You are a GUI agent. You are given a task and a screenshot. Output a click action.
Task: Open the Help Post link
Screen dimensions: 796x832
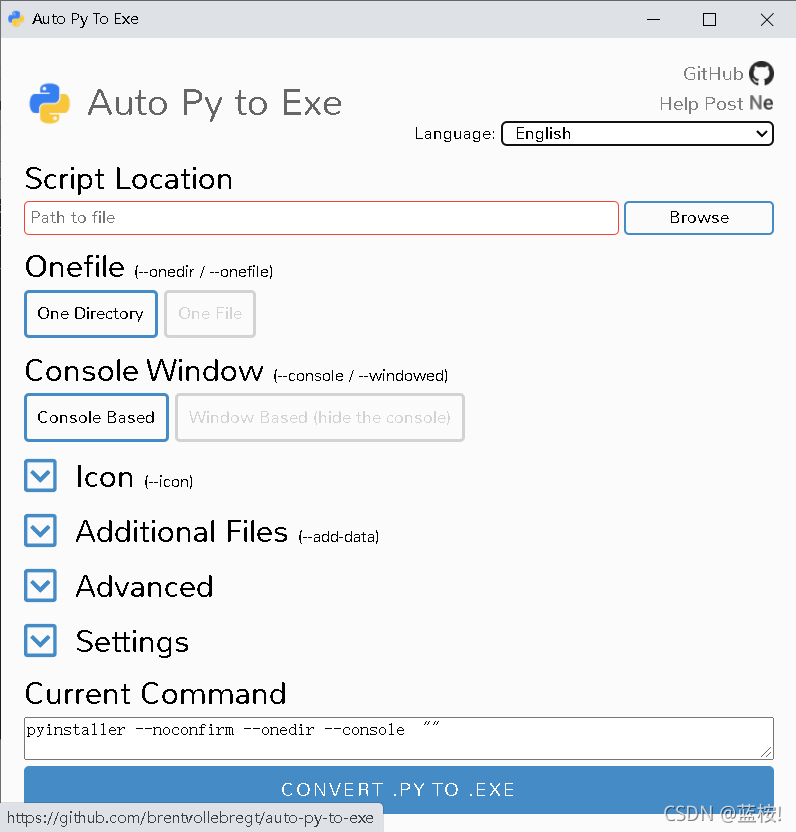point(701,103)
